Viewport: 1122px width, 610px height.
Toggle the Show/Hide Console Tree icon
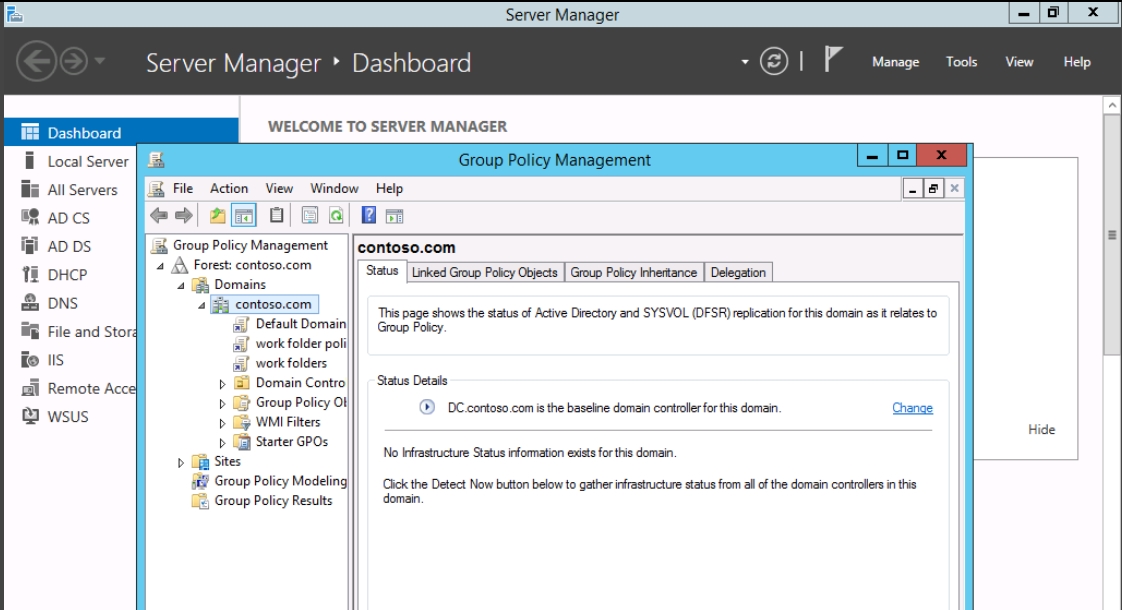pyautogui.click(x=243, y=216)
